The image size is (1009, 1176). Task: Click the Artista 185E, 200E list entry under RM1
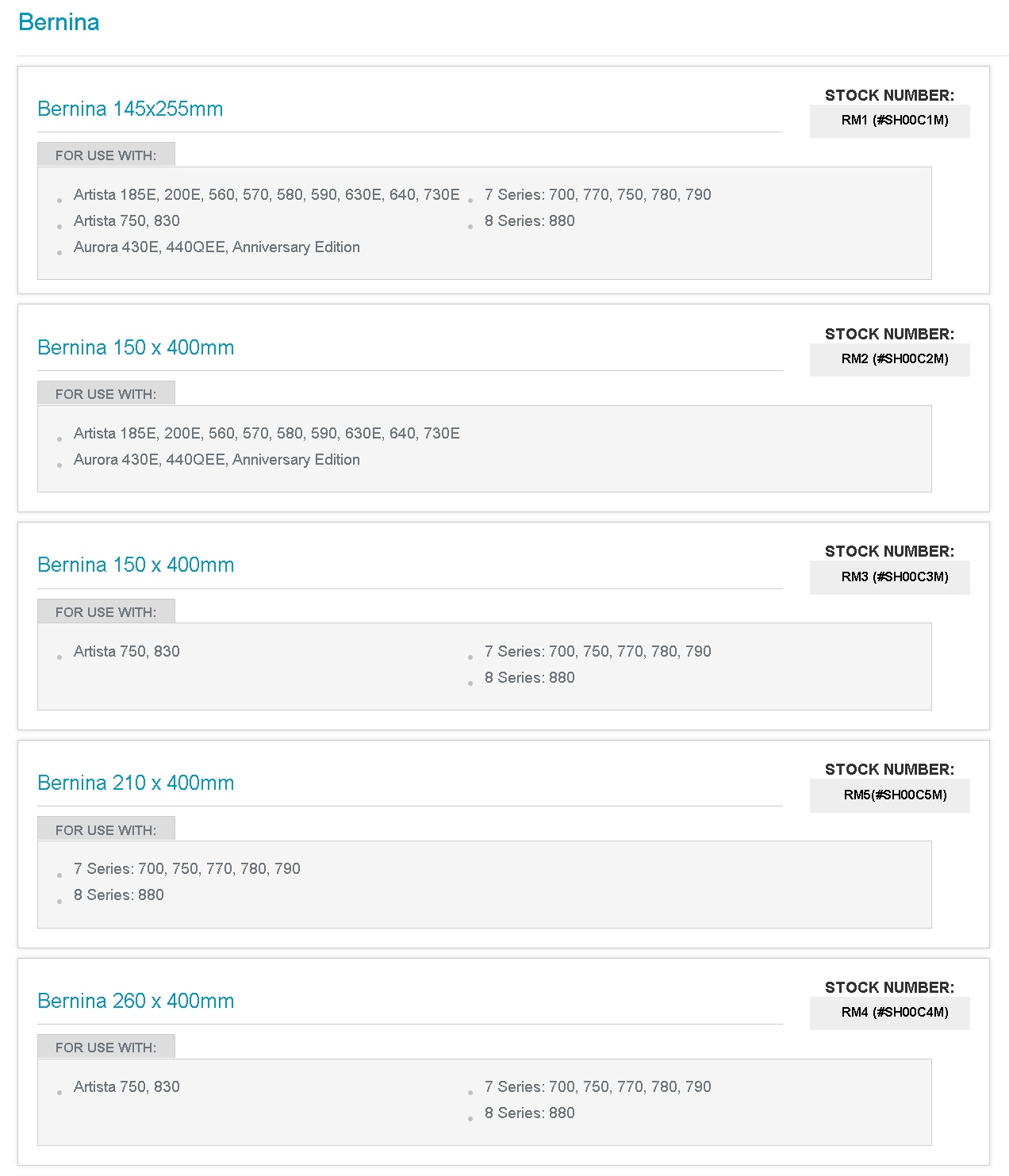coord(267,194)
